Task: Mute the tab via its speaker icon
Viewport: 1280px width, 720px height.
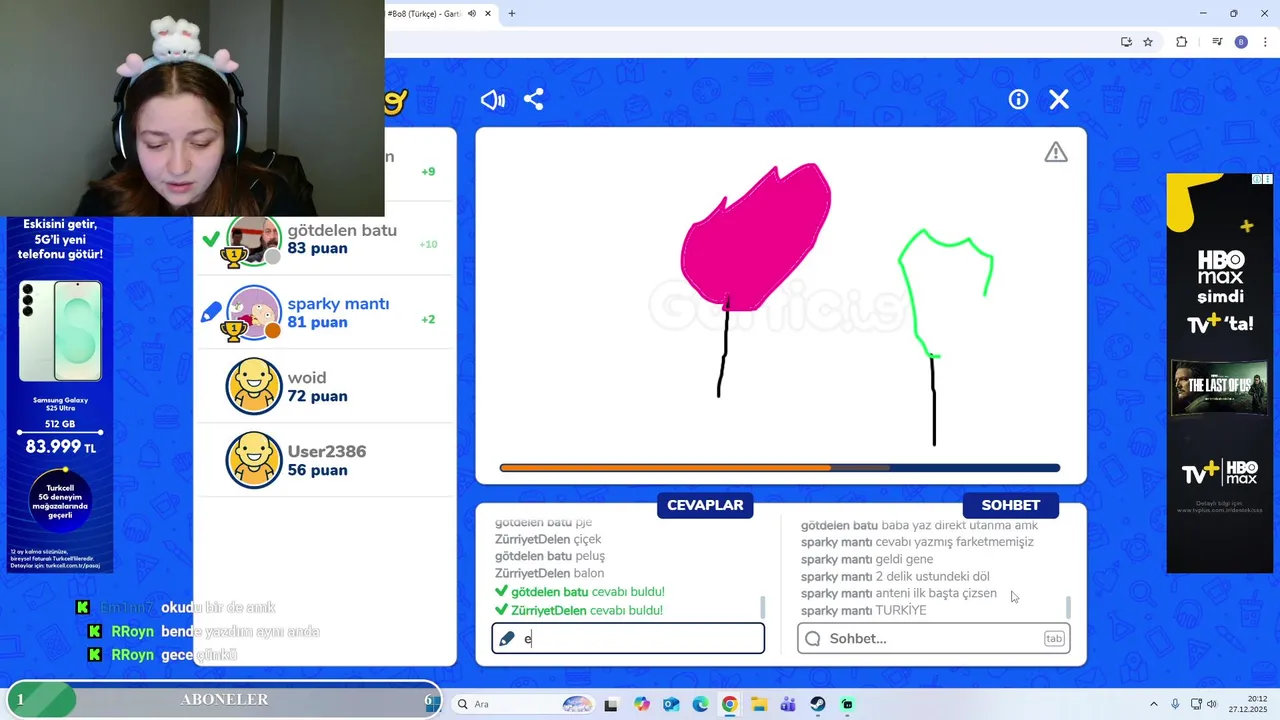Action: (x=471, y=14)
